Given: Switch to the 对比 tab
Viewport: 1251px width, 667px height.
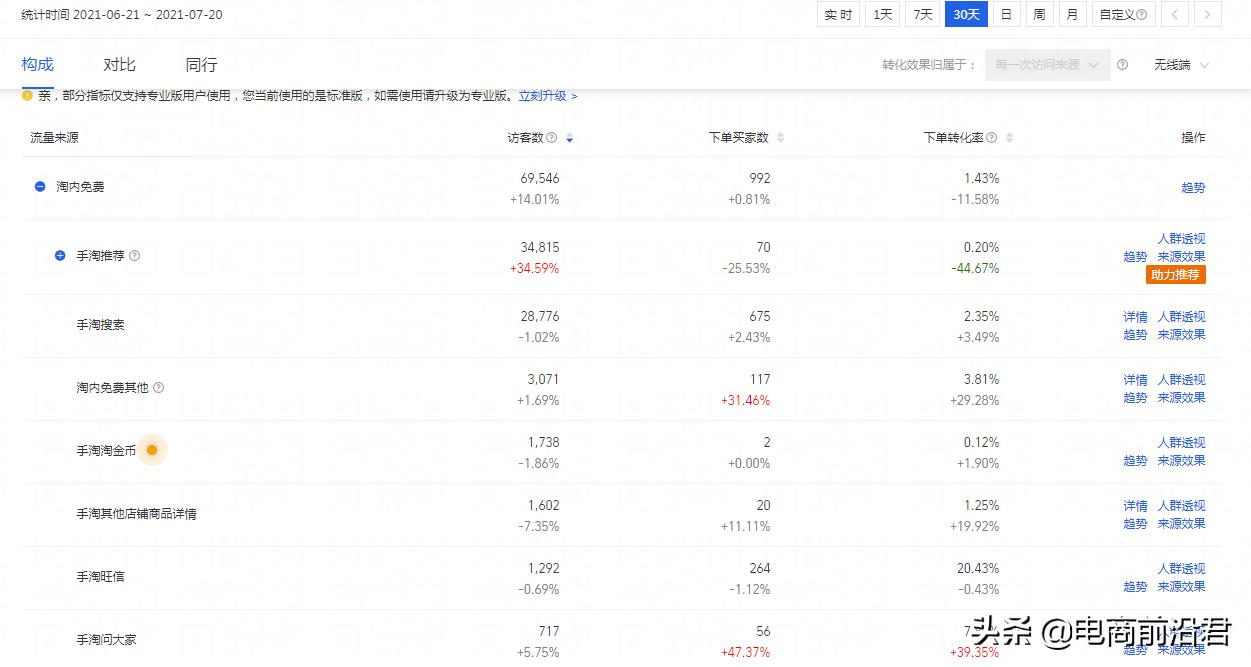Looking at the screenshot, I should 119,64.
